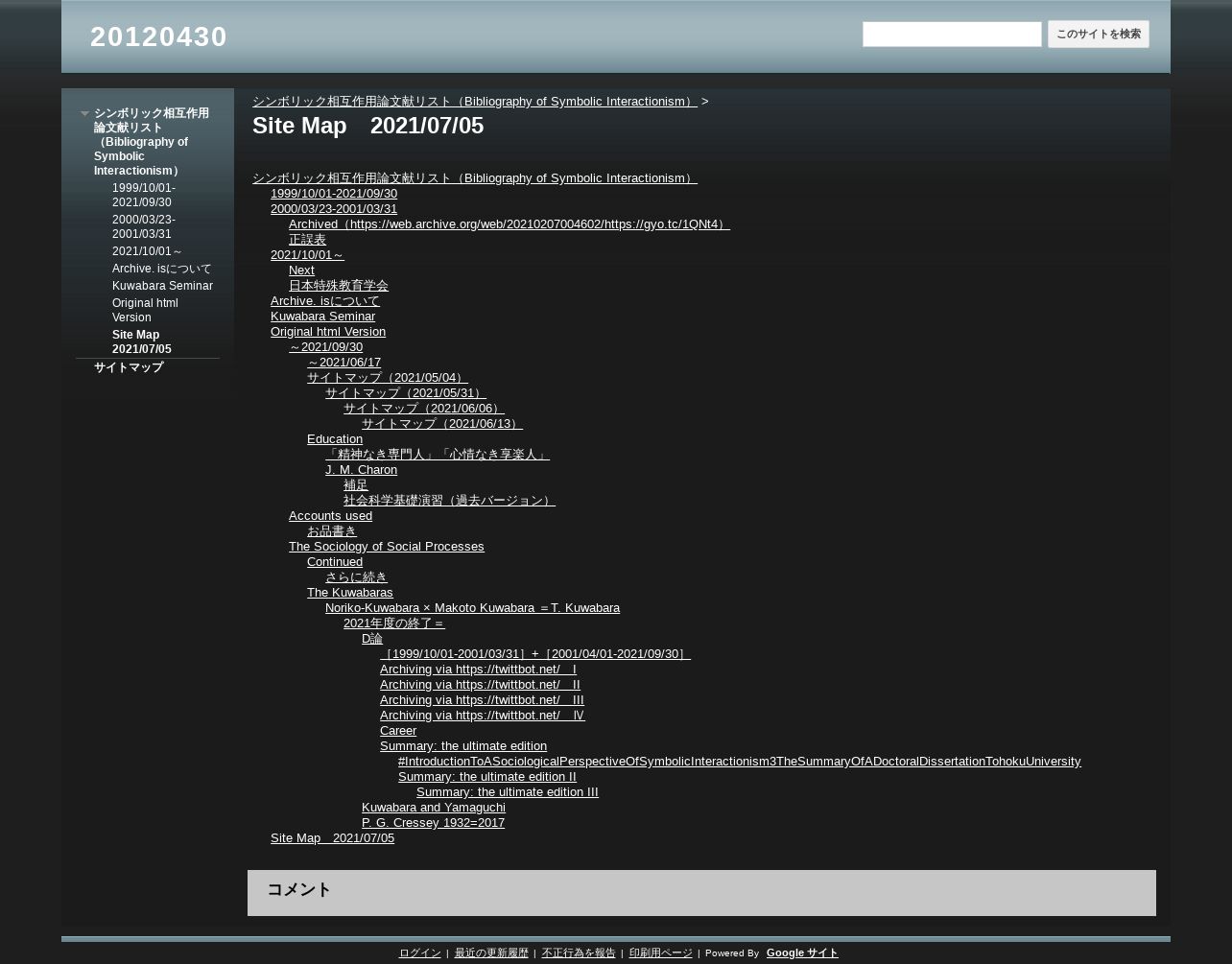Click the ログイン footer link
This screenshot has height=964, width=1232.
pos(420,952)
